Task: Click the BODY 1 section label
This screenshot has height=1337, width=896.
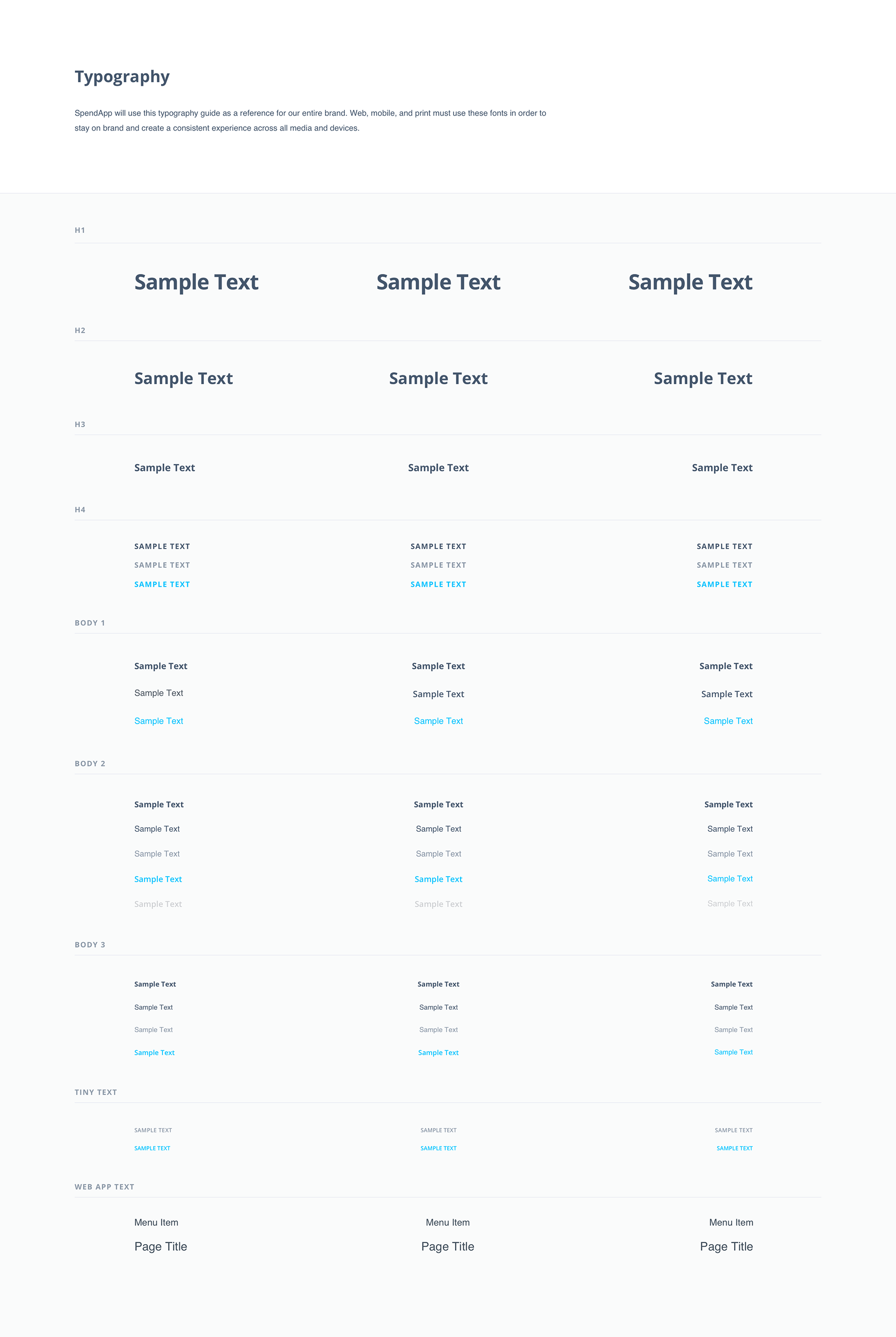Action: (90, 623)
